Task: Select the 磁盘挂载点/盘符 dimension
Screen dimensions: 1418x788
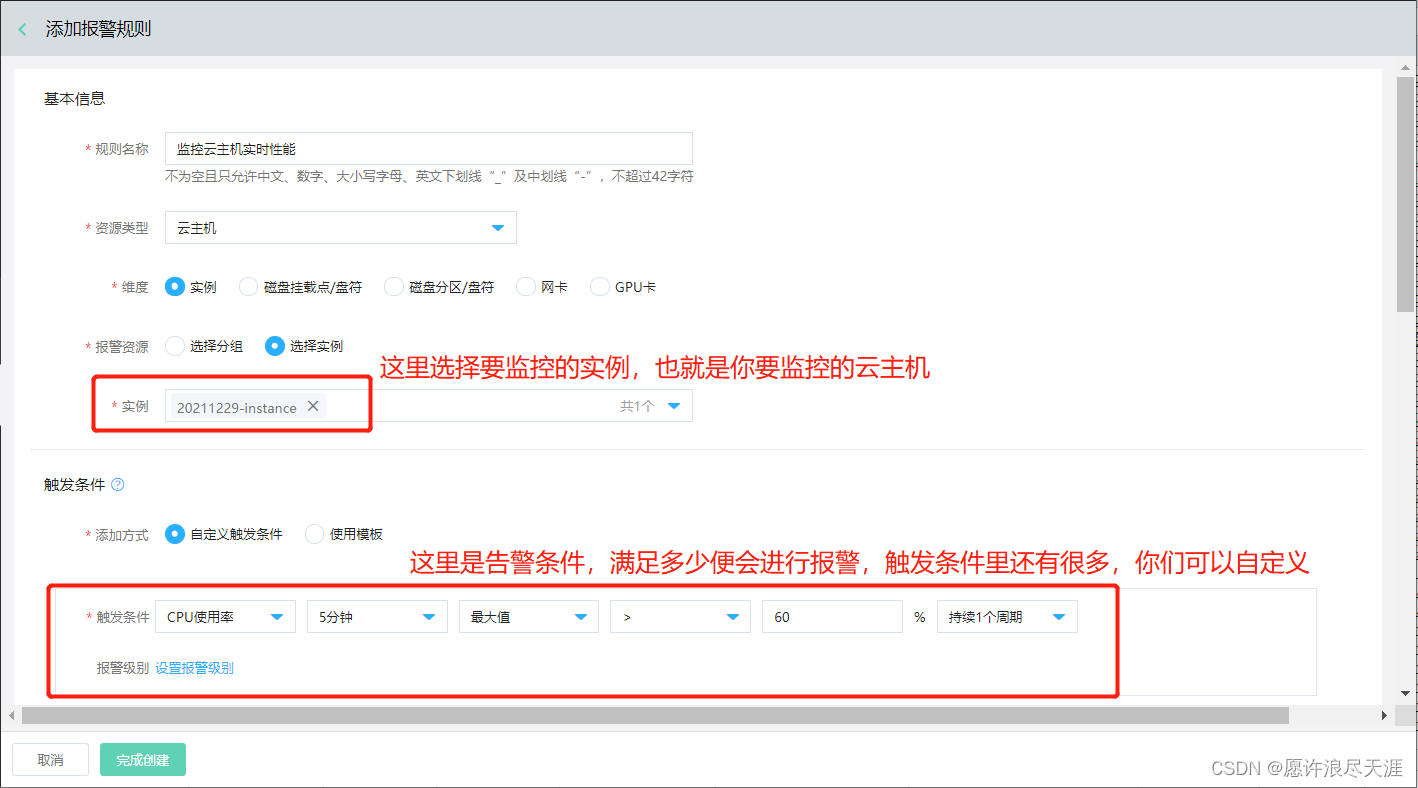Action: pos(249,287)
